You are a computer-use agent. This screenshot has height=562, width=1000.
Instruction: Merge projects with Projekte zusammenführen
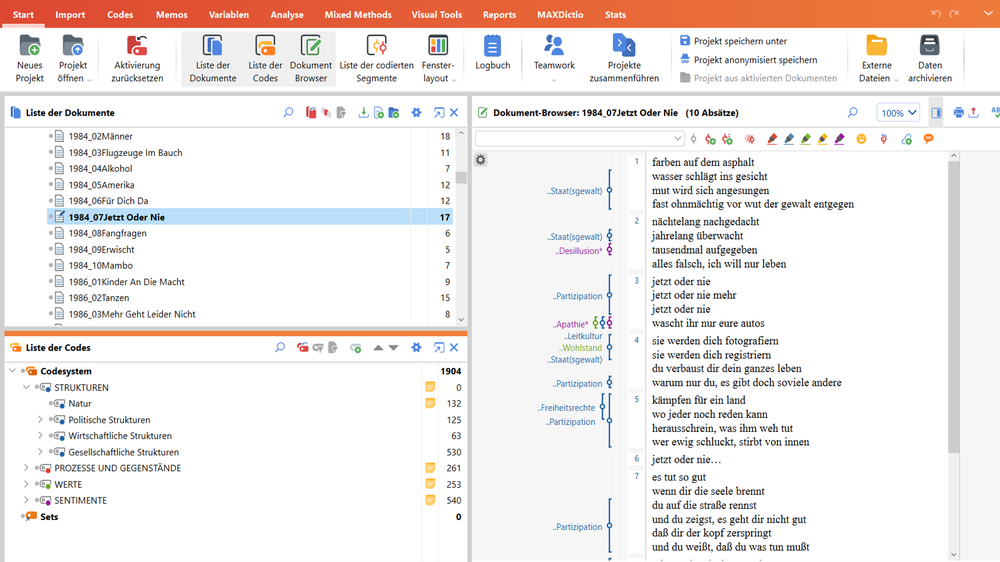624,59
